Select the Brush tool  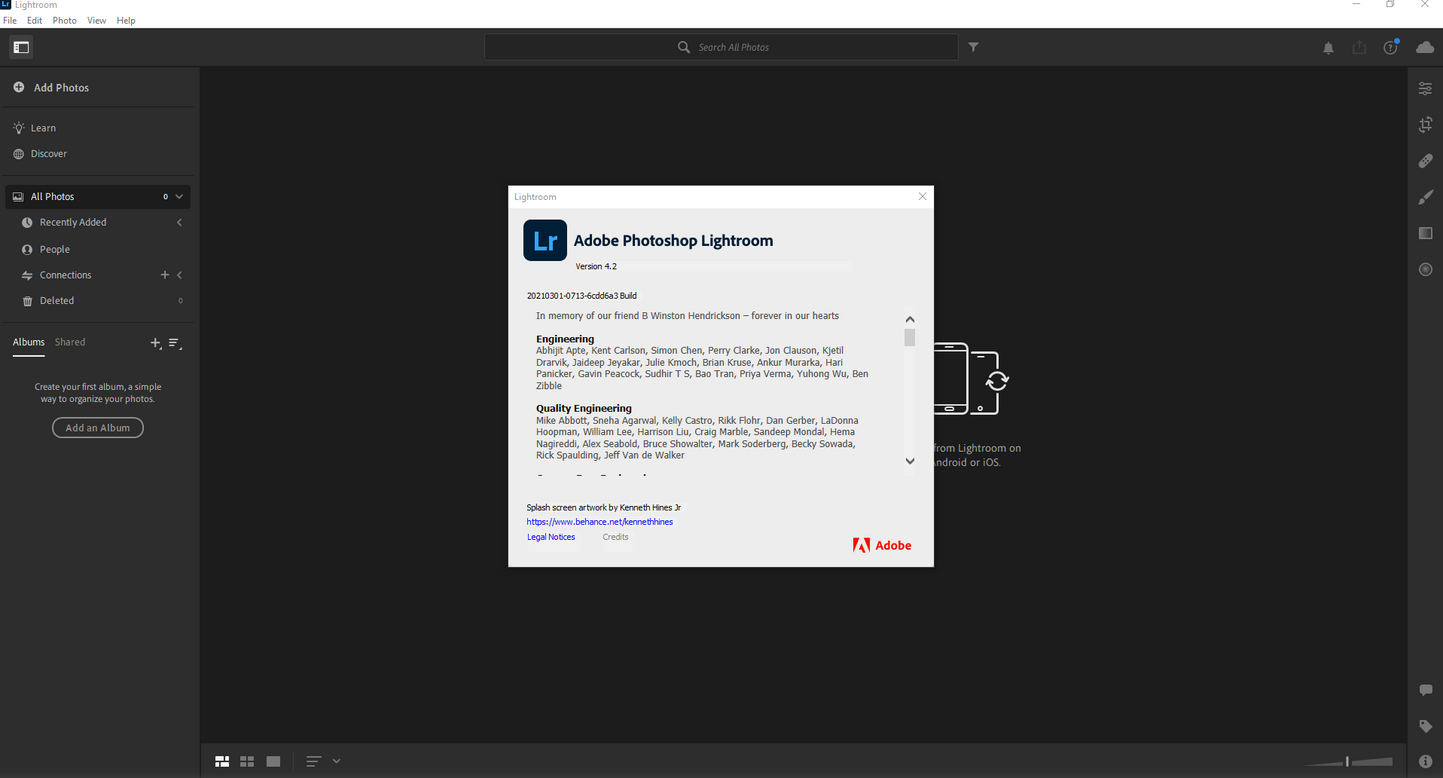(1426, 197)
